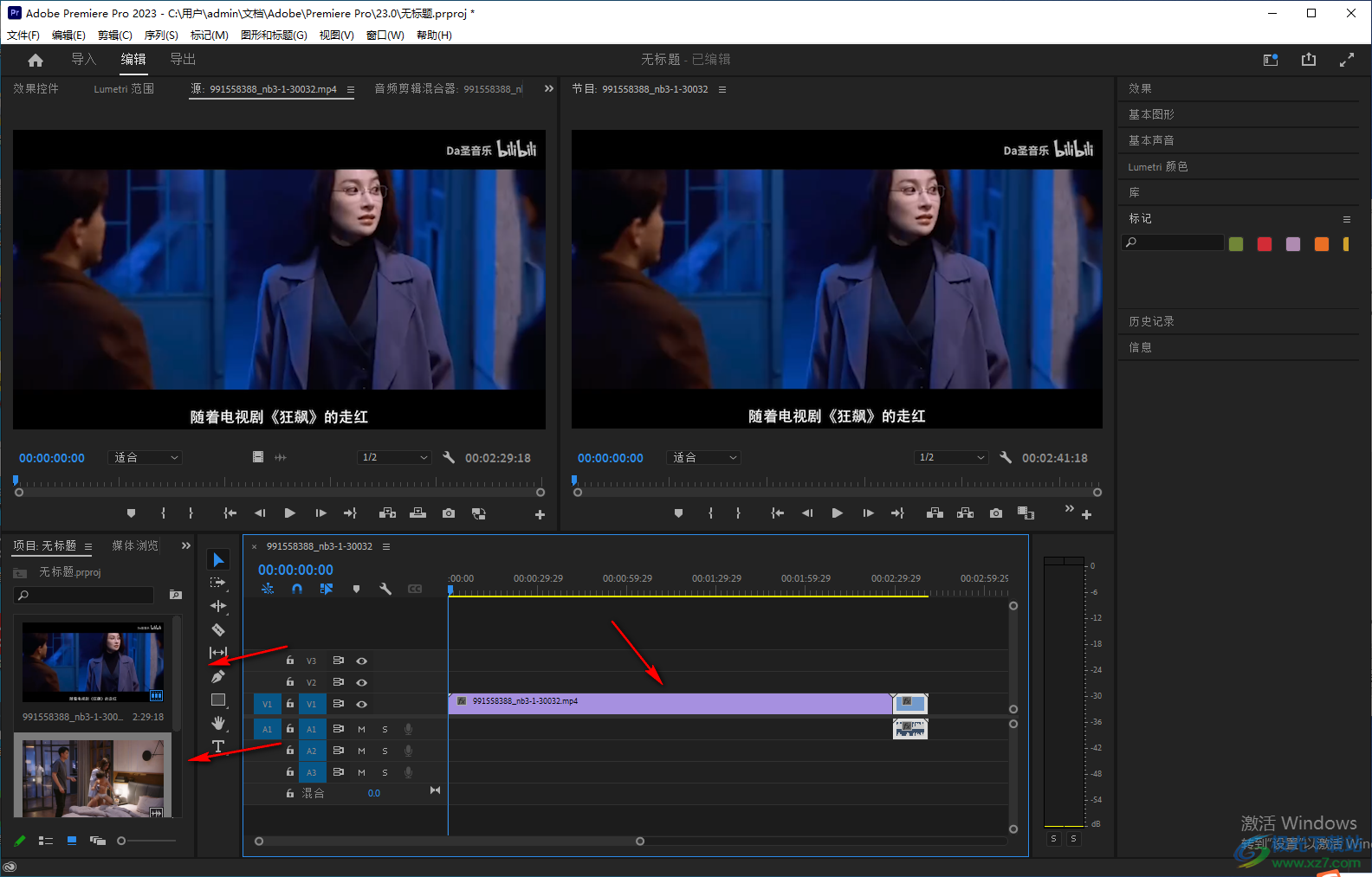Toggle V2 track output eye

(x=362, y=682)
